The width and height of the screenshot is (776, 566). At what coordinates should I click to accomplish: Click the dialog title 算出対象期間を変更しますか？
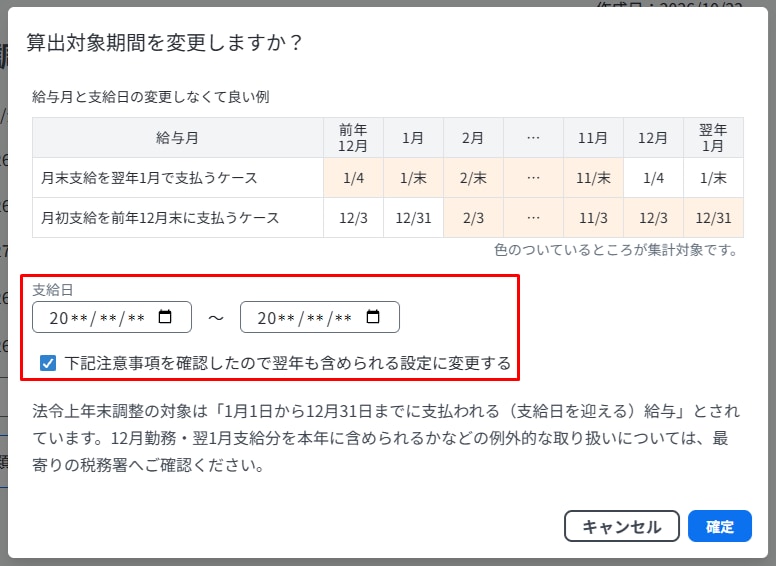[164, 42]
